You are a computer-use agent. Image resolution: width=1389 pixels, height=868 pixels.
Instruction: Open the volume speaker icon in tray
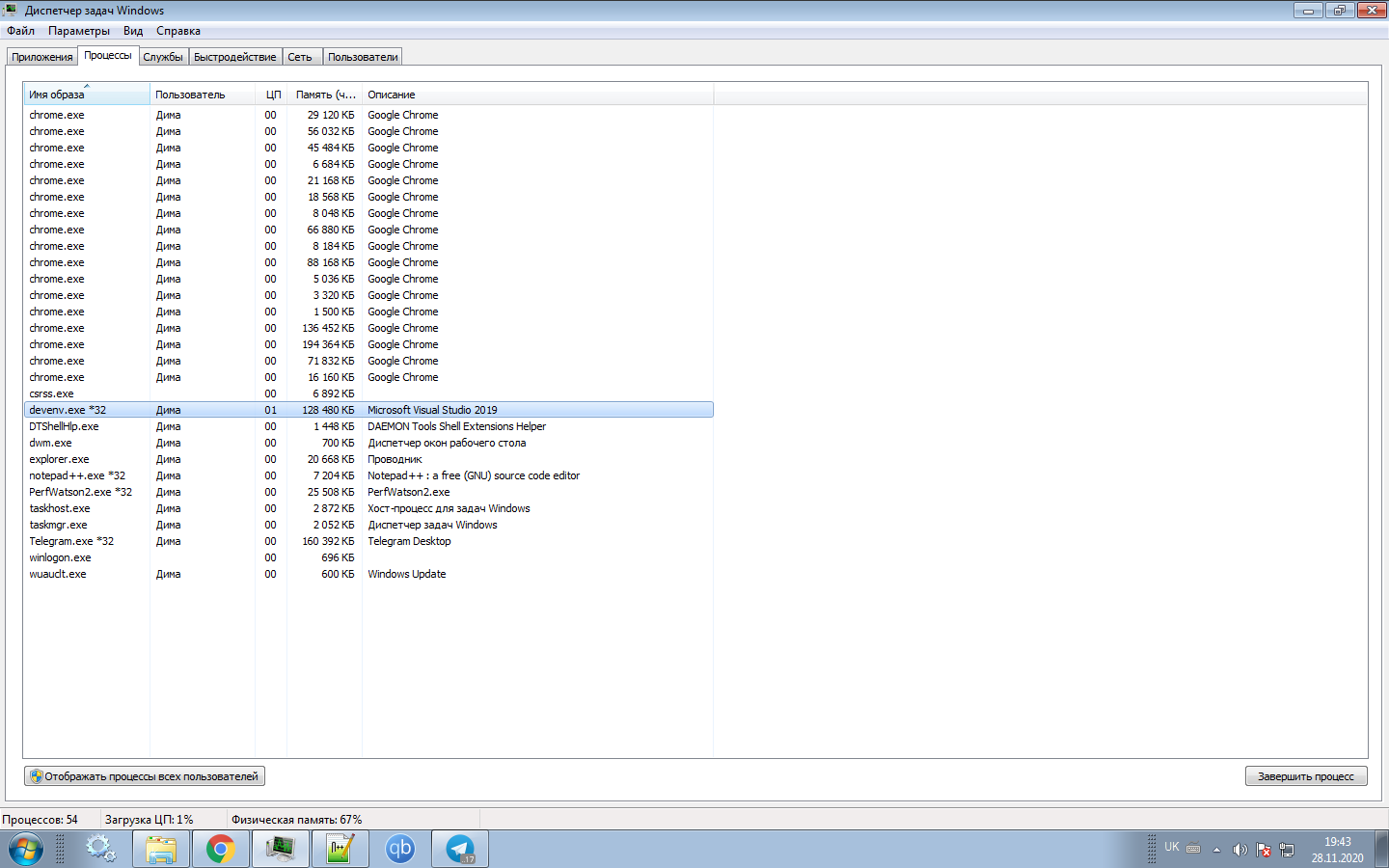click(1239, 850)
